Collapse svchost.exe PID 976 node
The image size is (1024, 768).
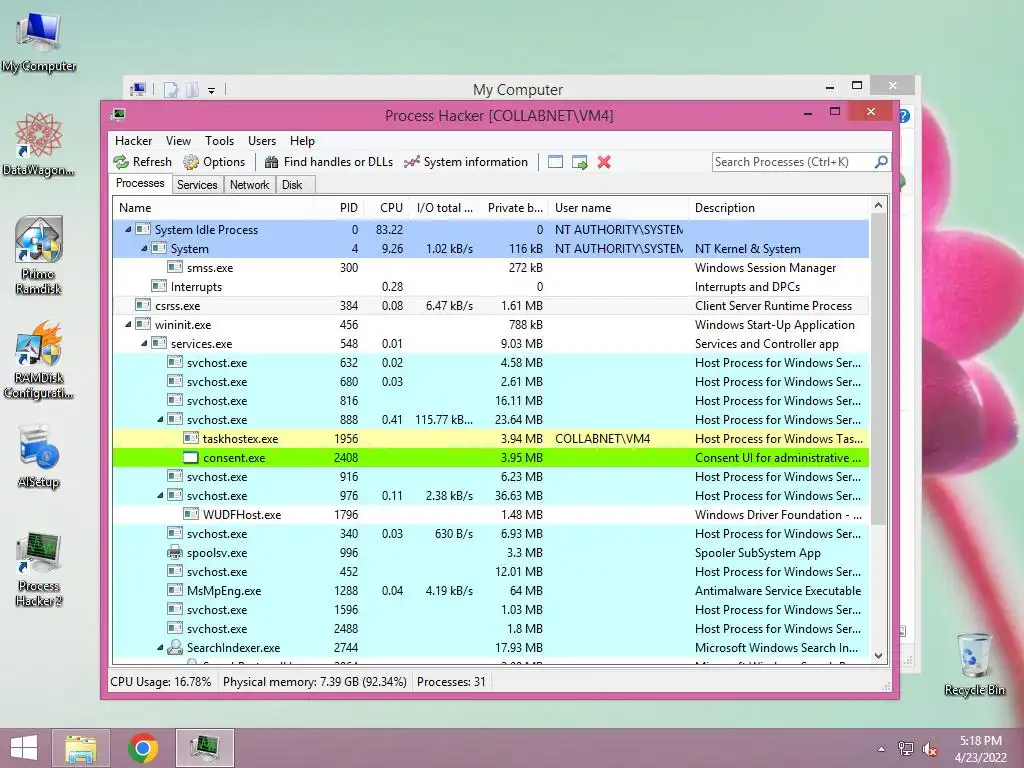point(160,496)
